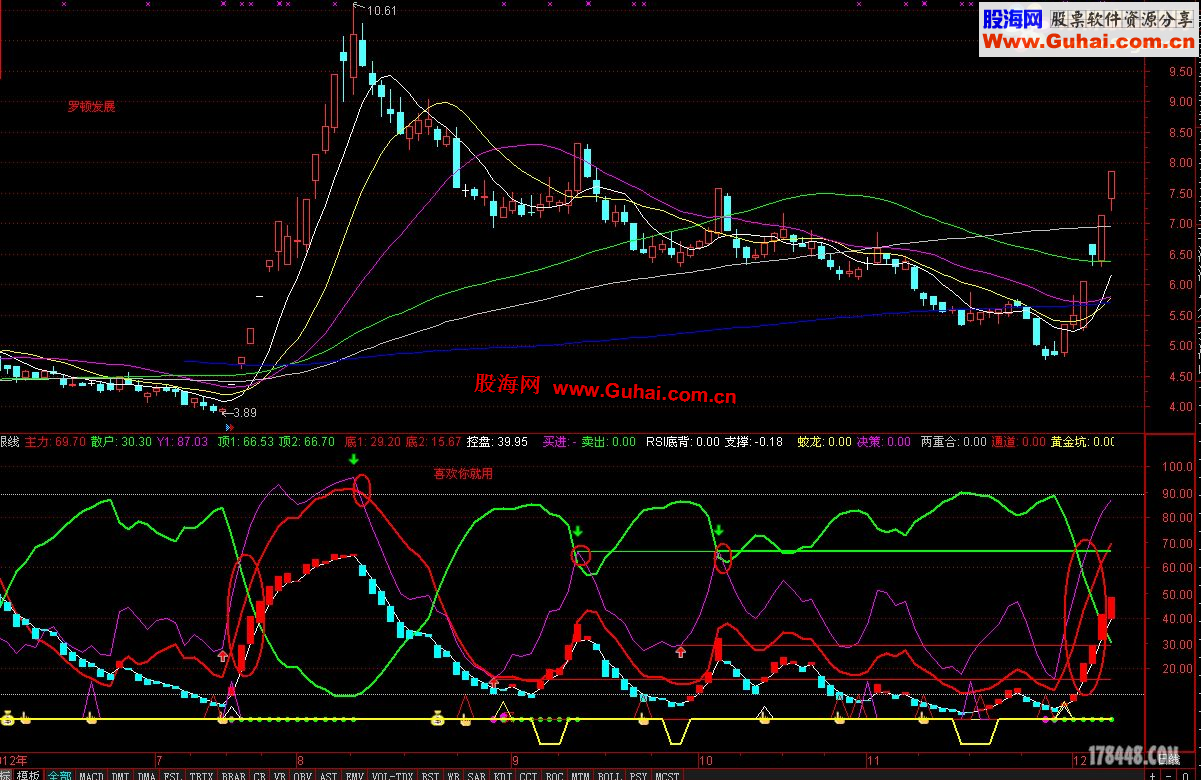
Task: Select the SAR indicator tab
Action: pyautogui.click(x=477, y=775)
